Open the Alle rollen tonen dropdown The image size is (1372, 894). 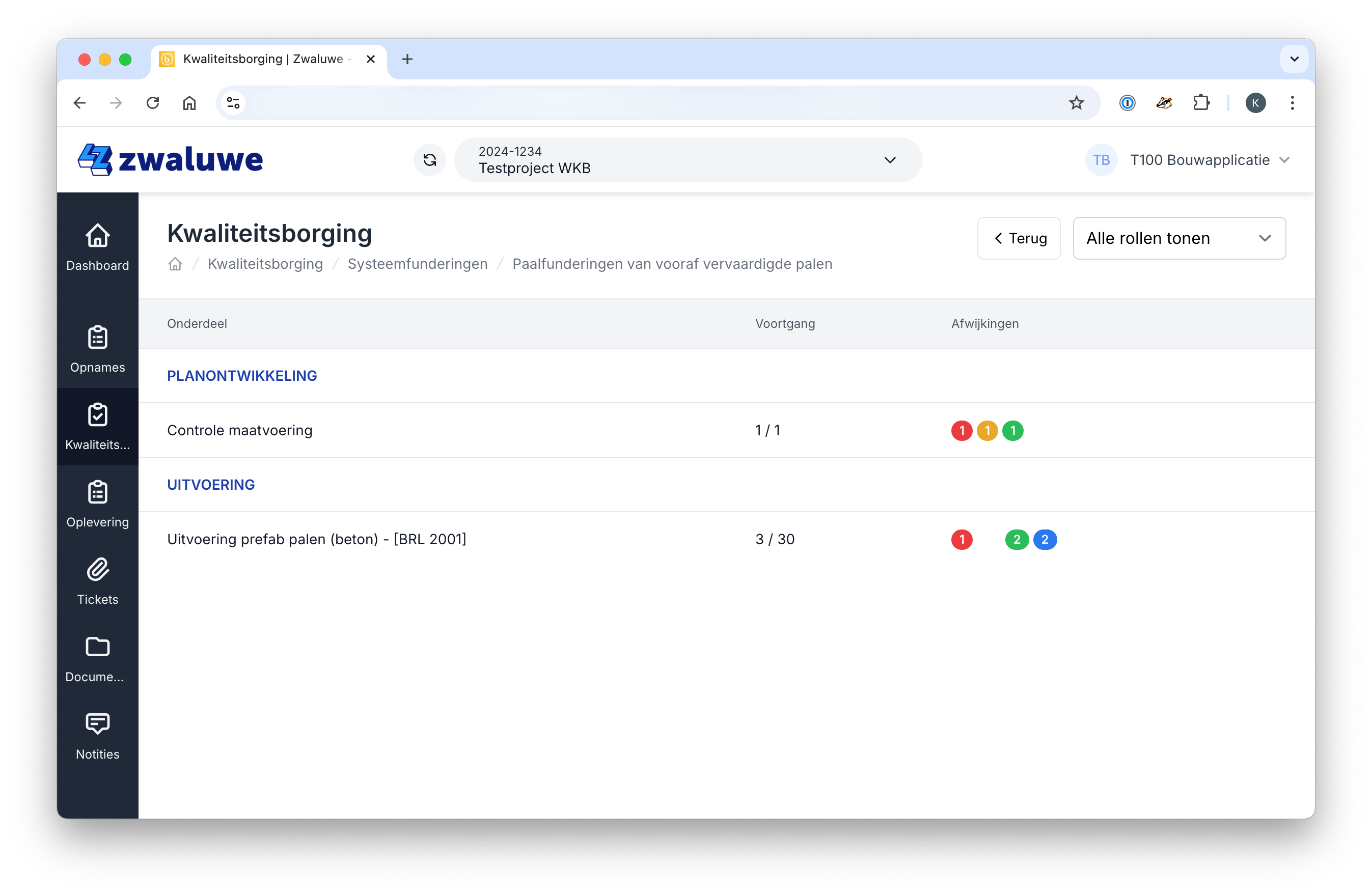pyautogui.click(x=1179, y=238)
